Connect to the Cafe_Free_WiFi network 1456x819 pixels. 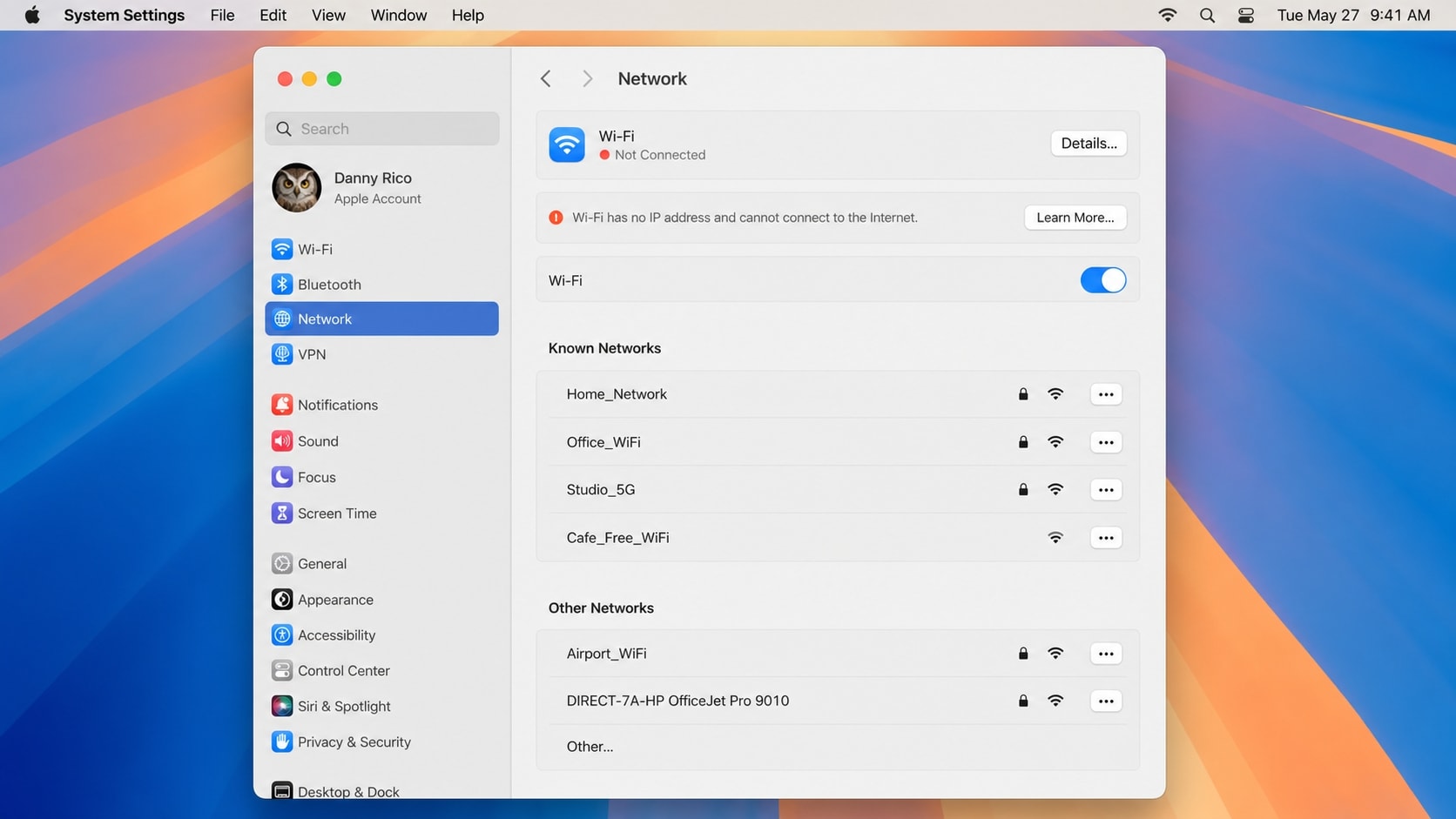click(838, 538)
